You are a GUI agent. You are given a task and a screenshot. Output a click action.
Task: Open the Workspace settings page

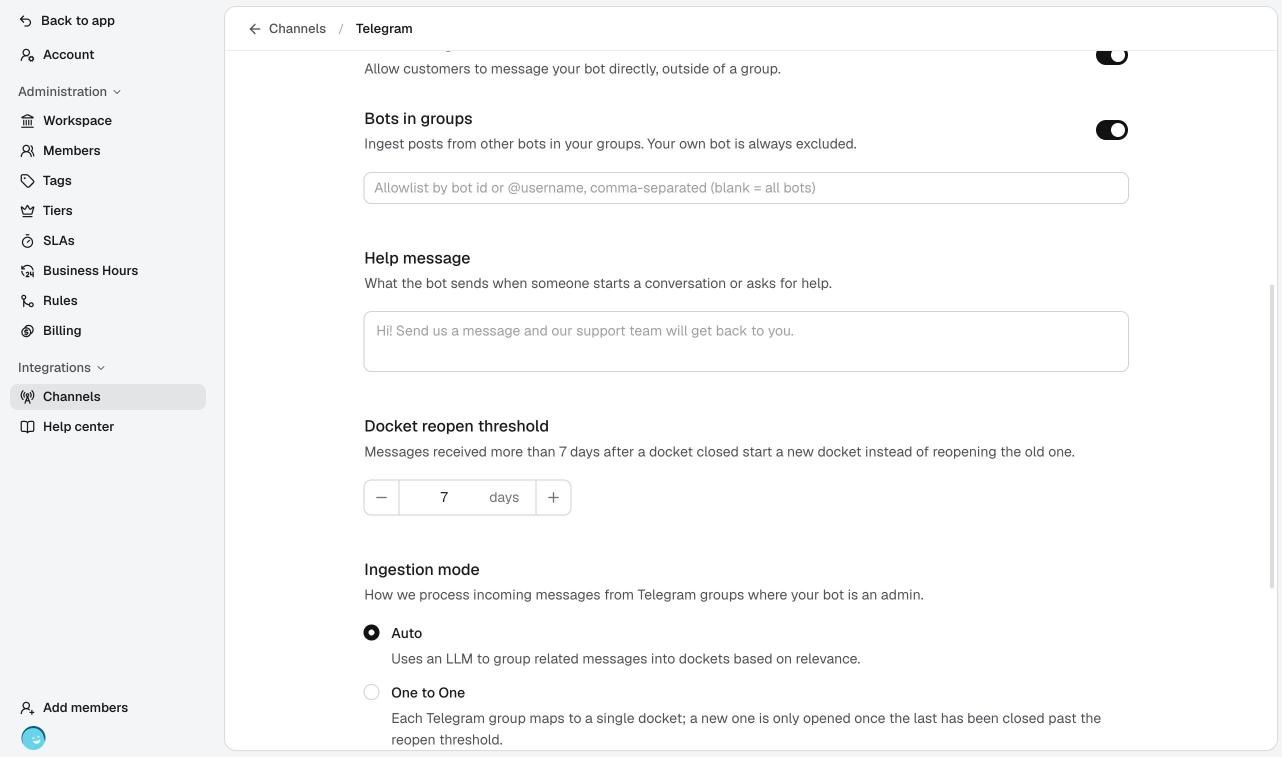click(108, 121)
